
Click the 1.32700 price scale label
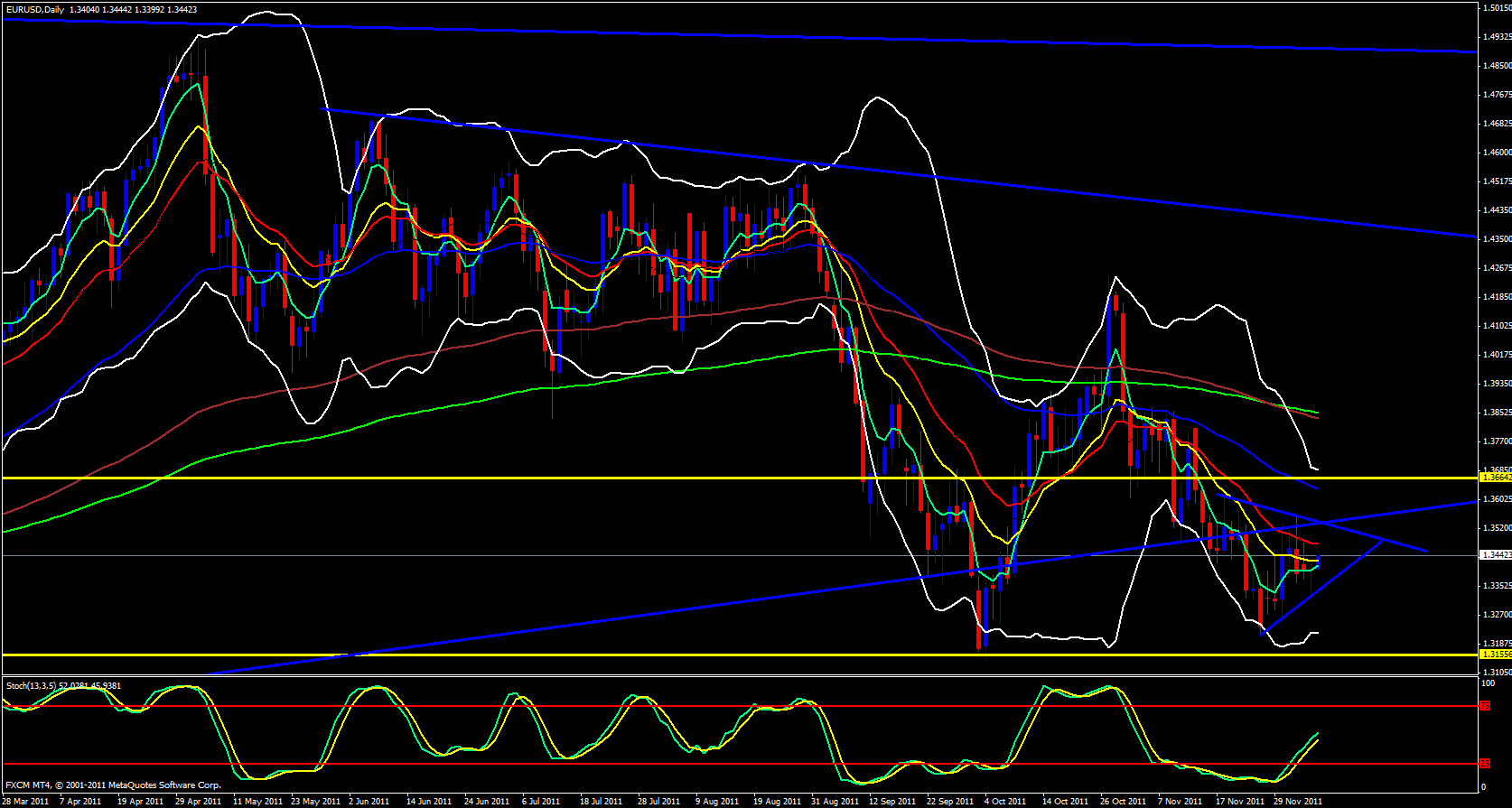point(1497,615)
